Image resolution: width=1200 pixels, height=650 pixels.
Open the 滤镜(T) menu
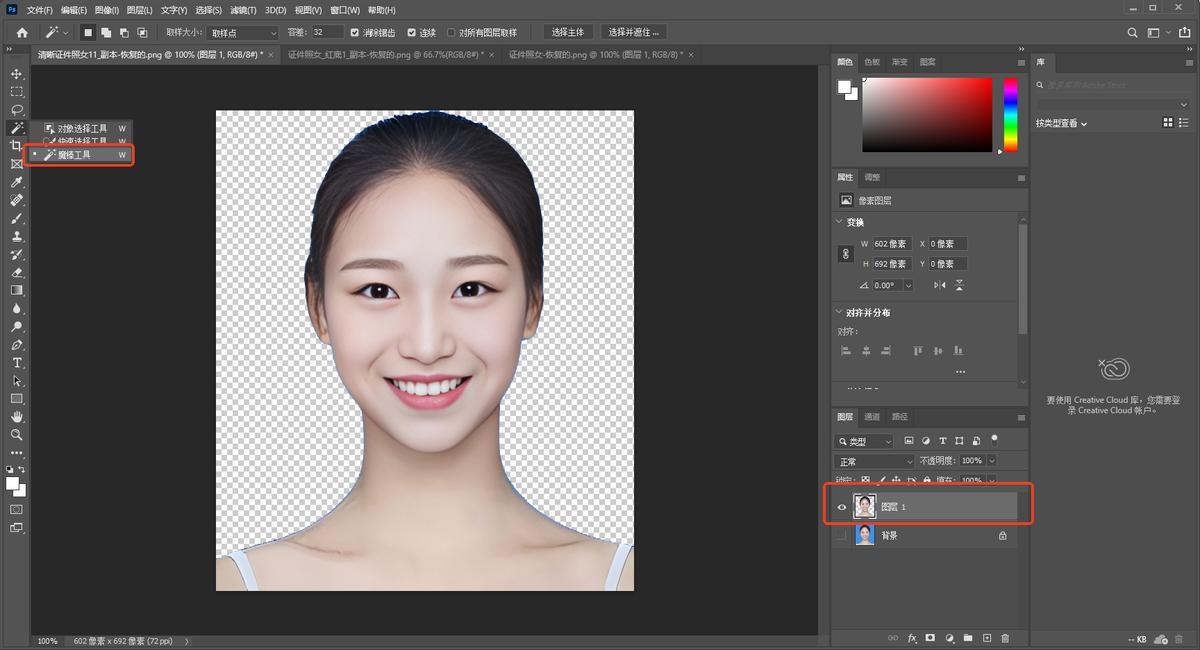(x=243, y=10)
